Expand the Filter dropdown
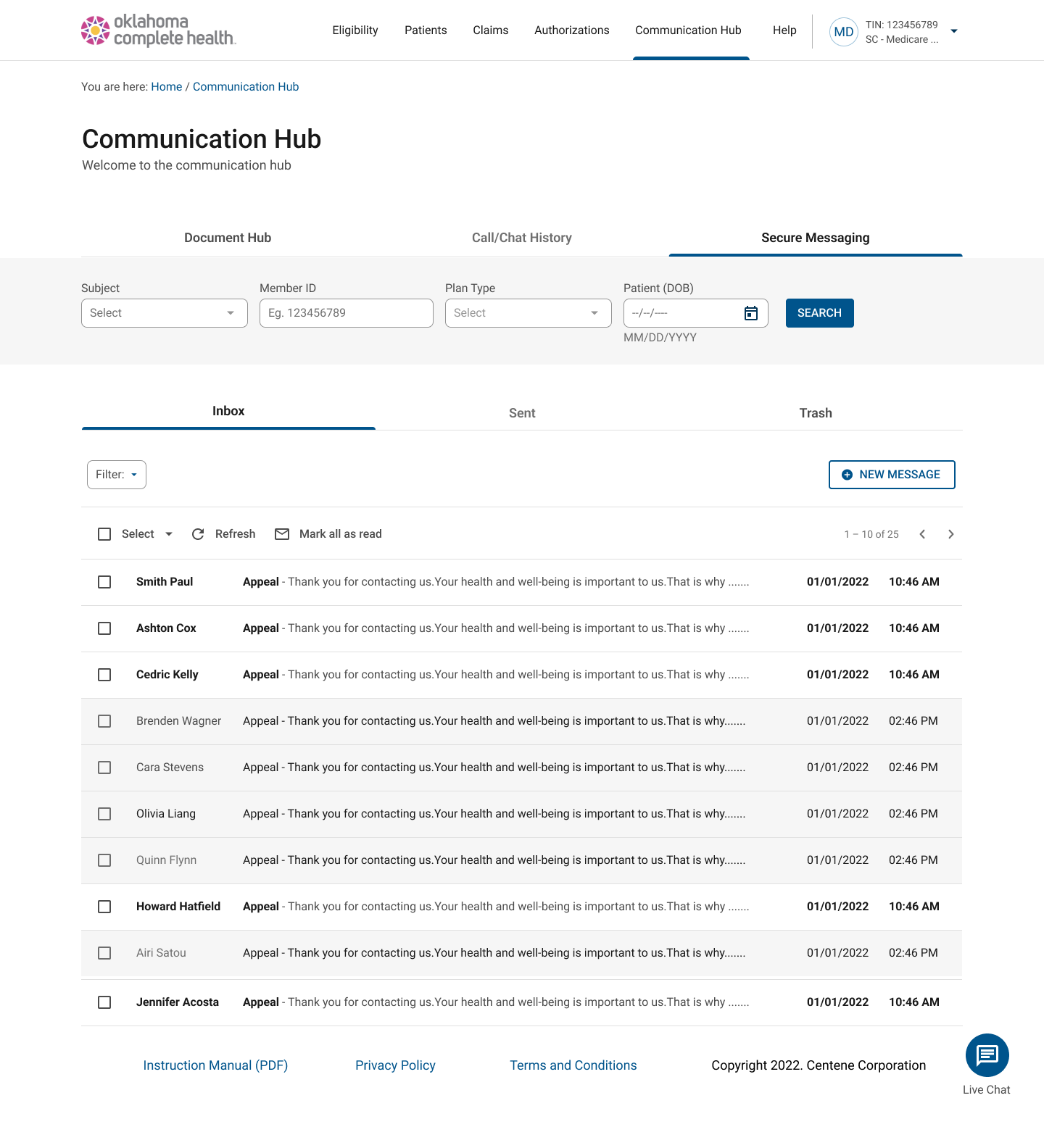The image size is (1044, 1148). click(x=117, y=475)
